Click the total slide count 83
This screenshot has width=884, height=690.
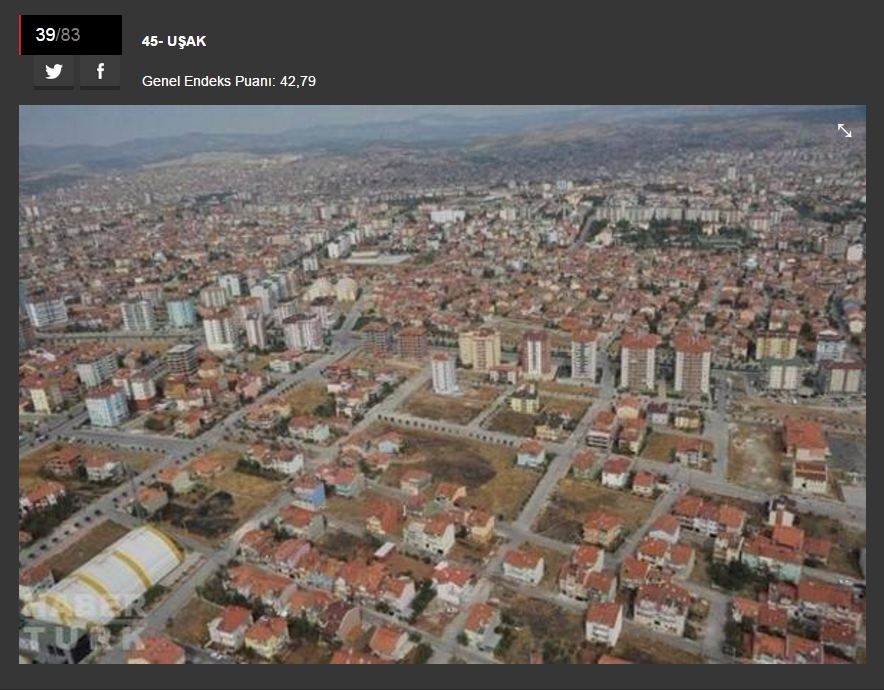point(70,35)
